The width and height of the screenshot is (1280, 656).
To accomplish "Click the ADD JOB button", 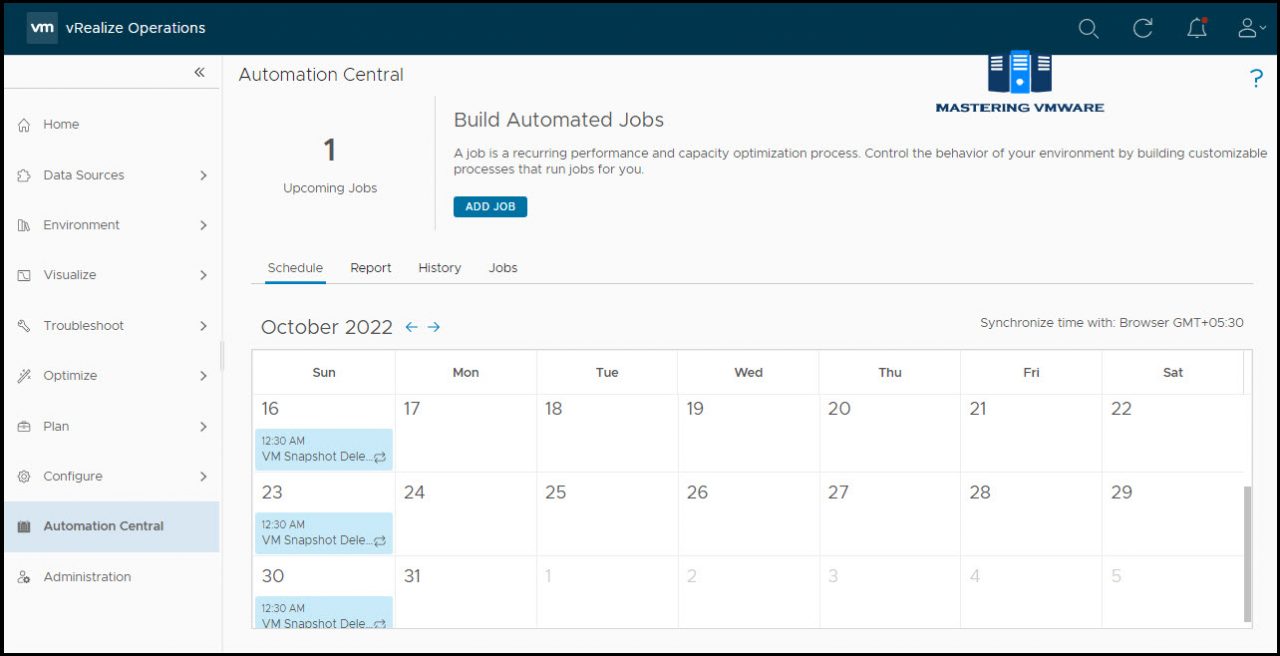I will tap(490, 206).
